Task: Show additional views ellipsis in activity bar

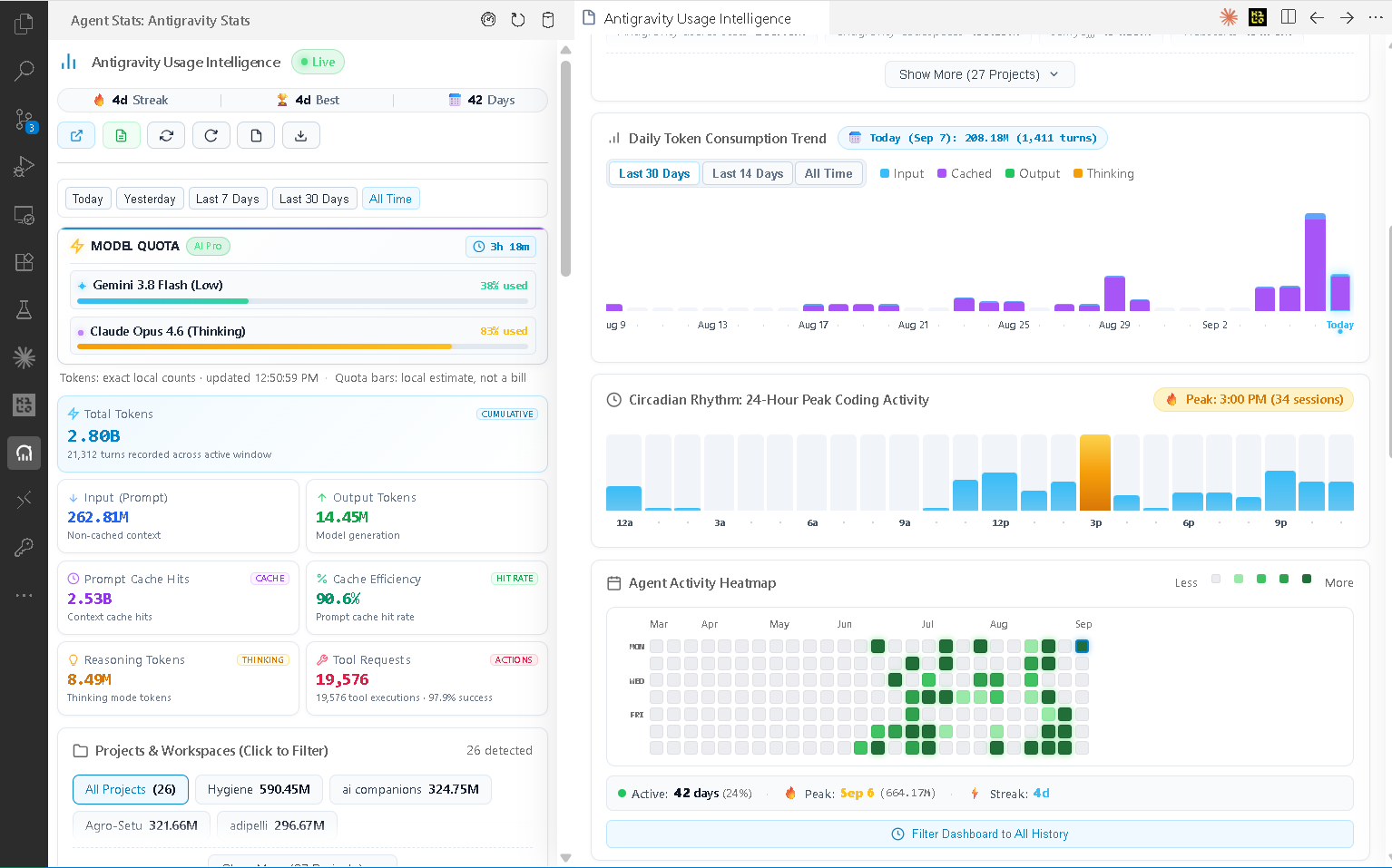Action: (25, 595)
